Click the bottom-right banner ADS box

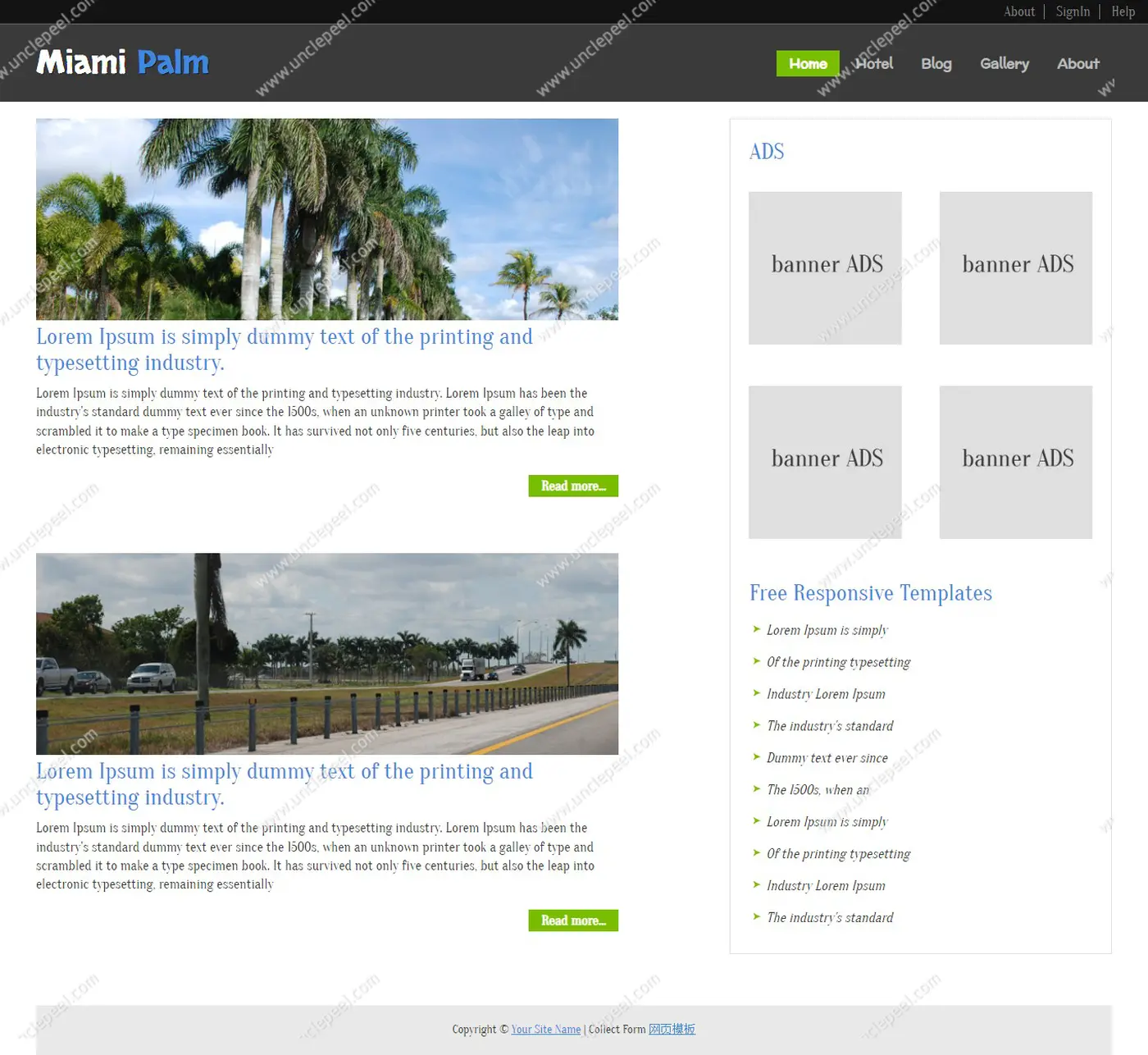1016,463
